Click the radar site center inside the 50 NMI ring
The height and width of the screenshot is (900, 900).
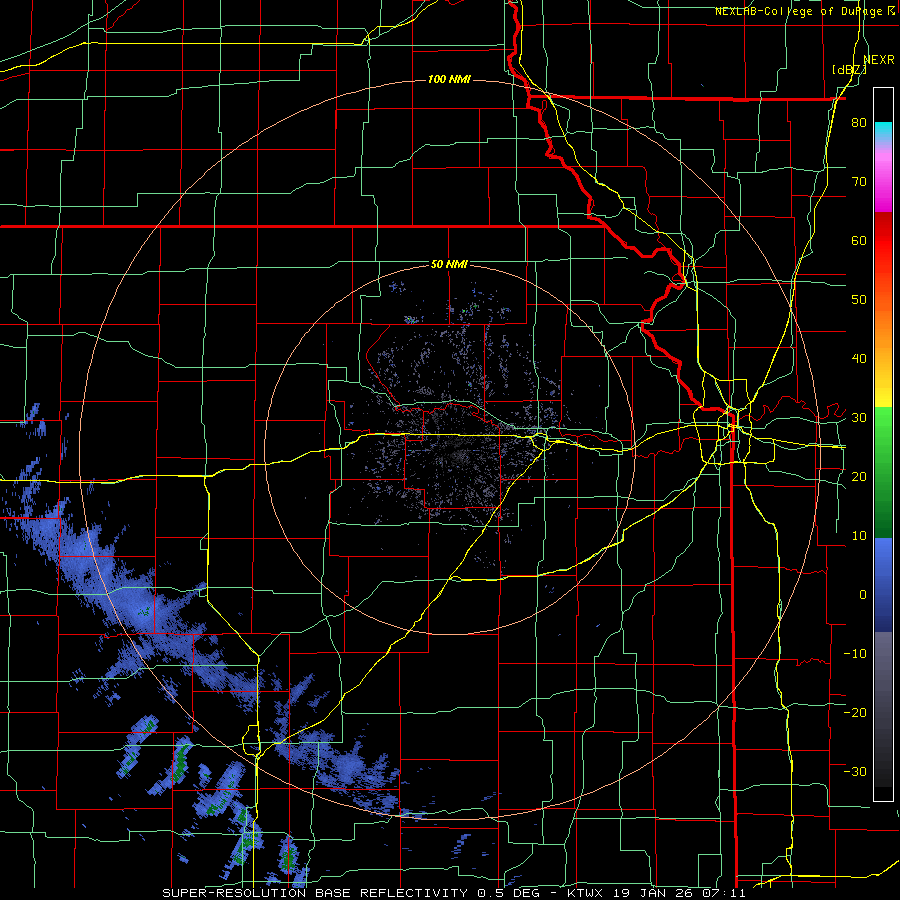(x=449, y=451)
